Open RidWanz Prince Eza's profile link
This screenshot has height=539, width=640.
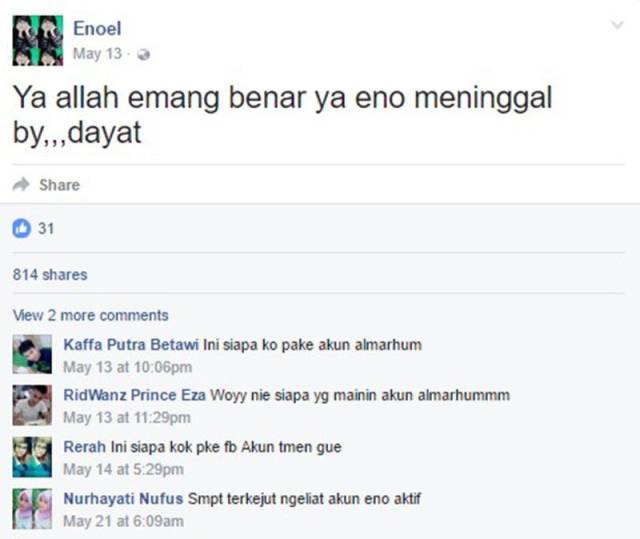point(134,395)
